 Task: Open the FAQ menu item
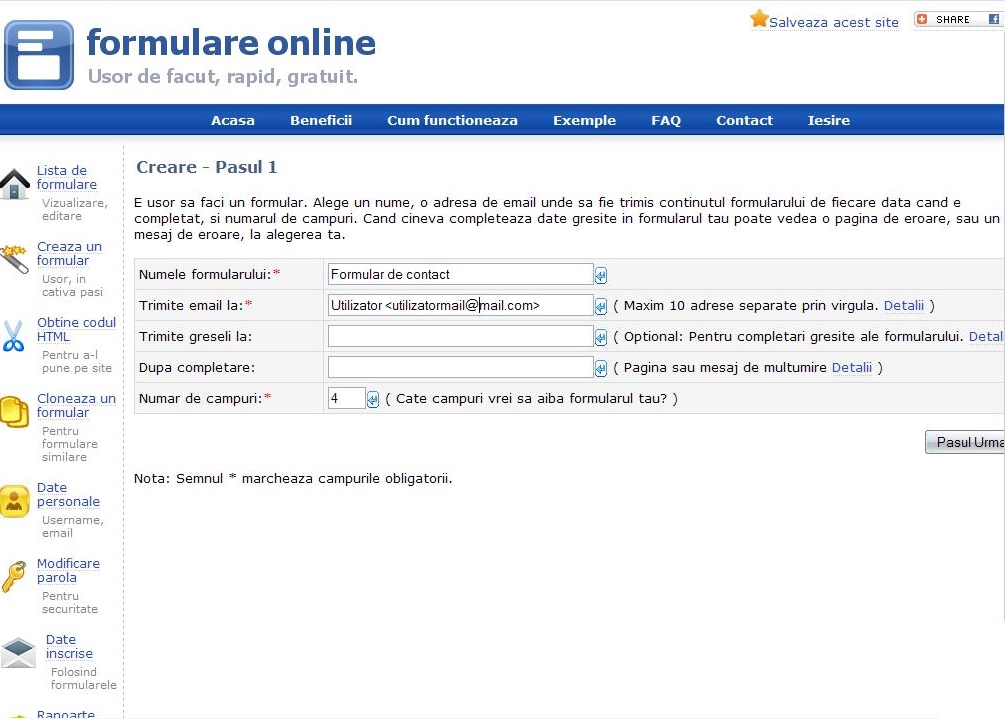[666, 120]
